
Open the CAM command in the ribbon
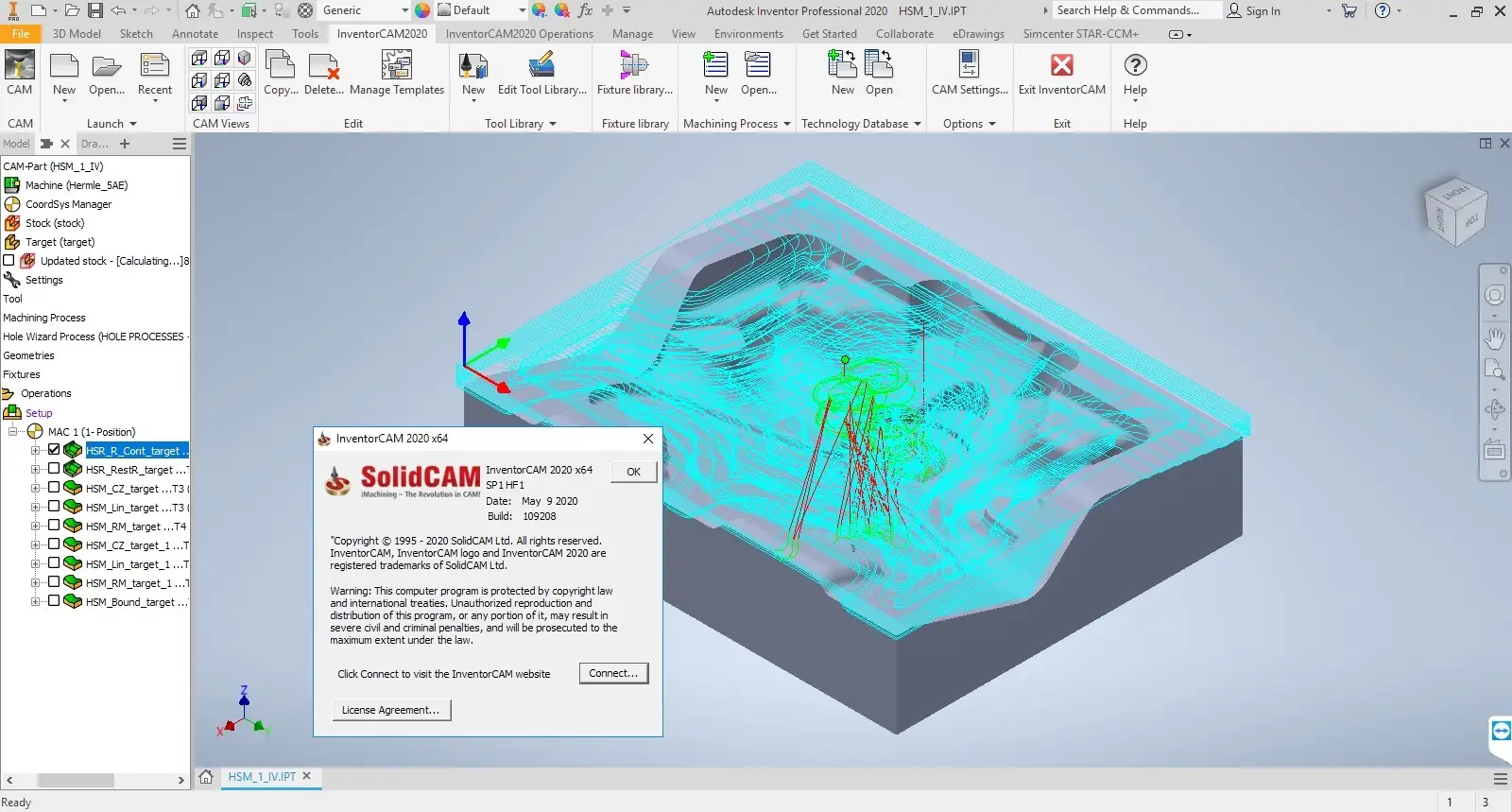click(20, 74)
